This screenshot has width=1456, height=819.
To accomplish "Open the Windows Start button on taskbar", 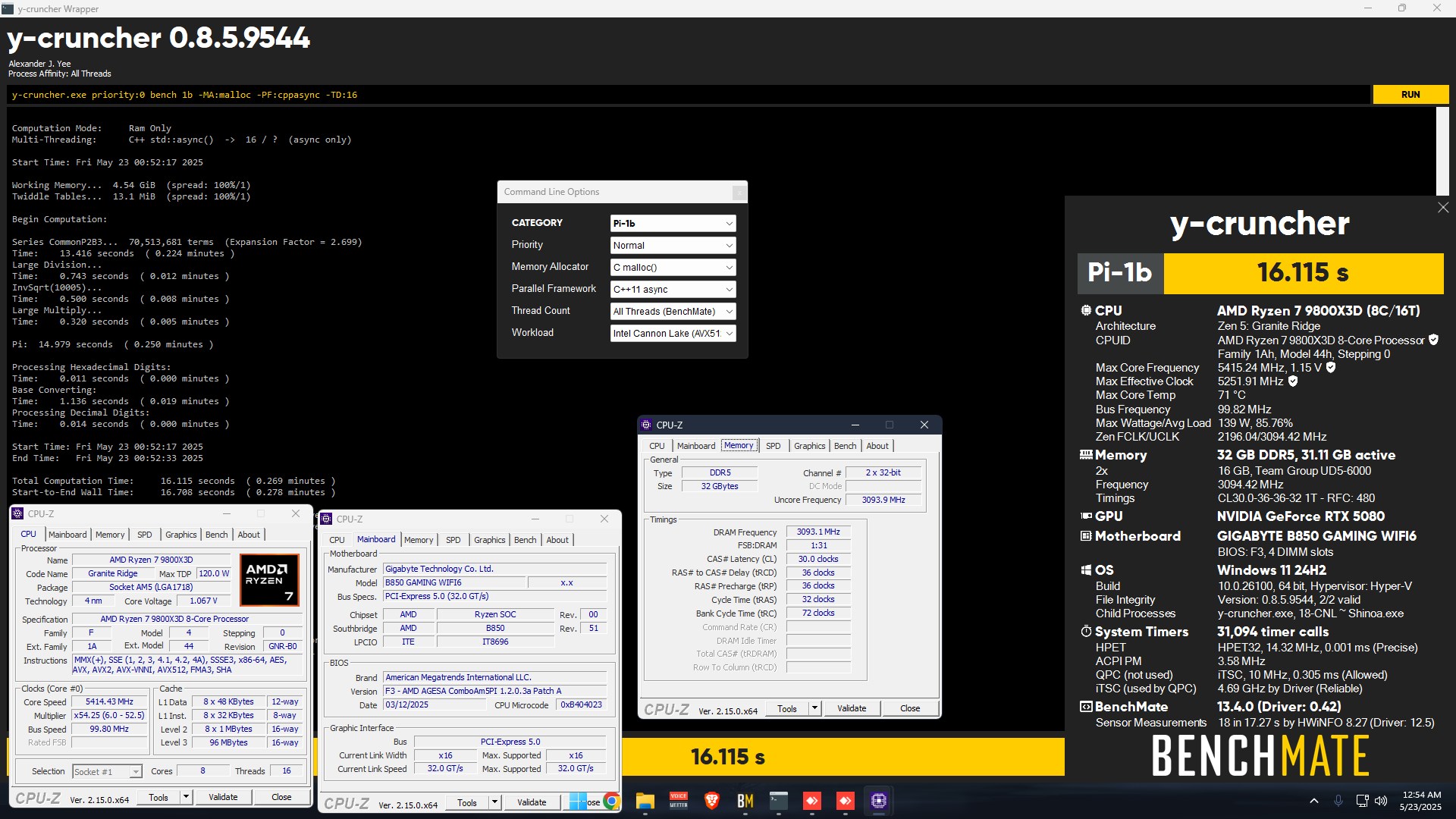I will click(578, 801).
